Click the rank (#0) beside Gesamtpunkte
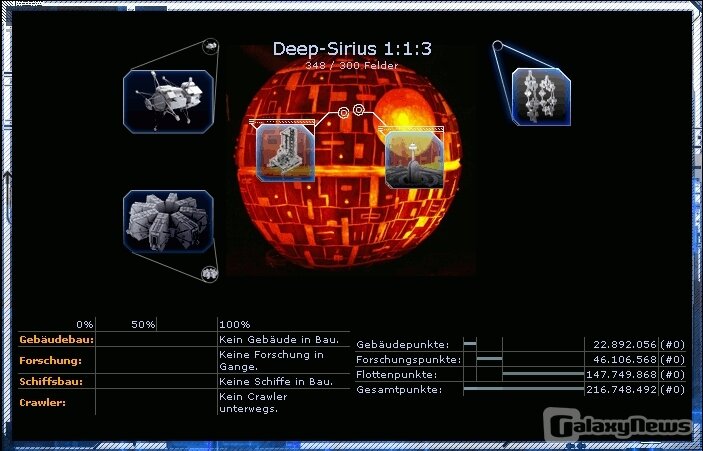The image size is (703, 451). [x=672, y=390]
